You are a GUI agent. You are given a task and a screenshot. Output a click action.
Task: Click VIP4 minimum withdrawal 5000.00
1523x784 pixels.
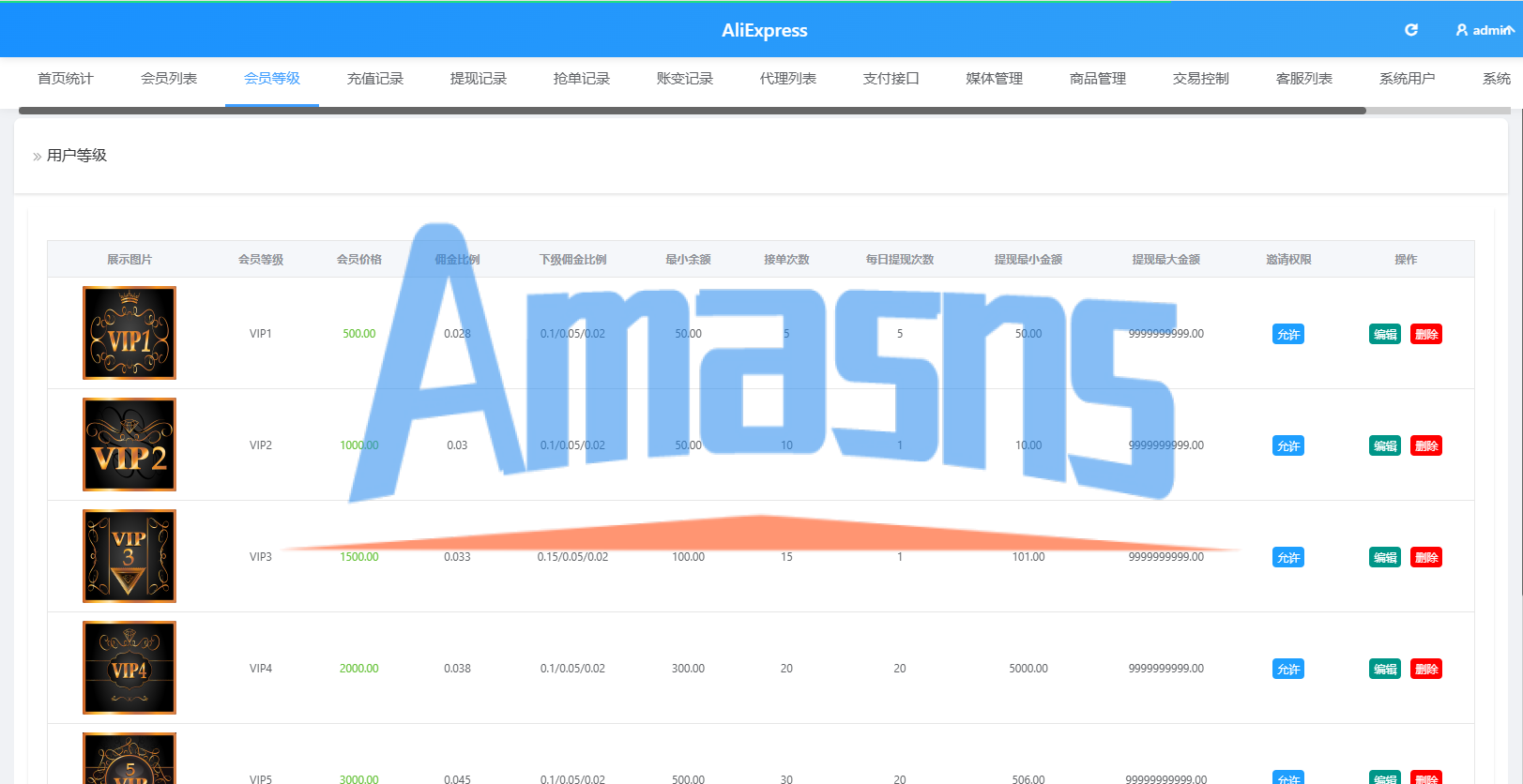[1028, 669]
